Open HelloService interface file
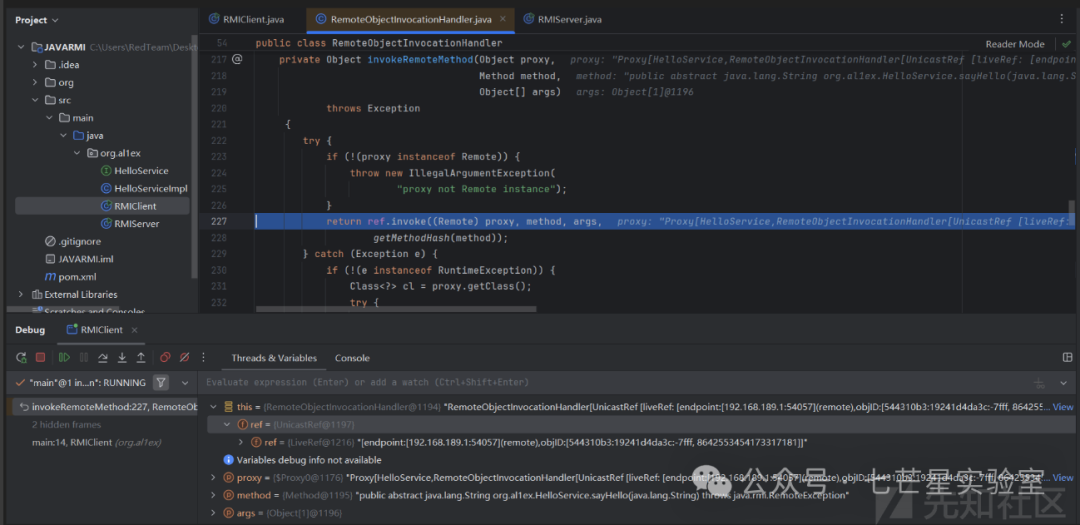 click(x=135, y=170)
